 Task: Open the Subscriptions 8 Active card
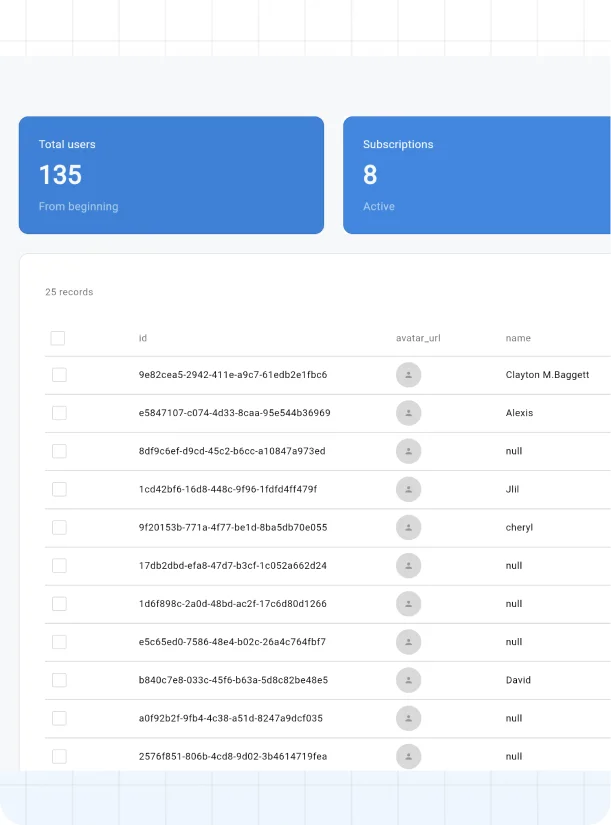click(477, 175)
